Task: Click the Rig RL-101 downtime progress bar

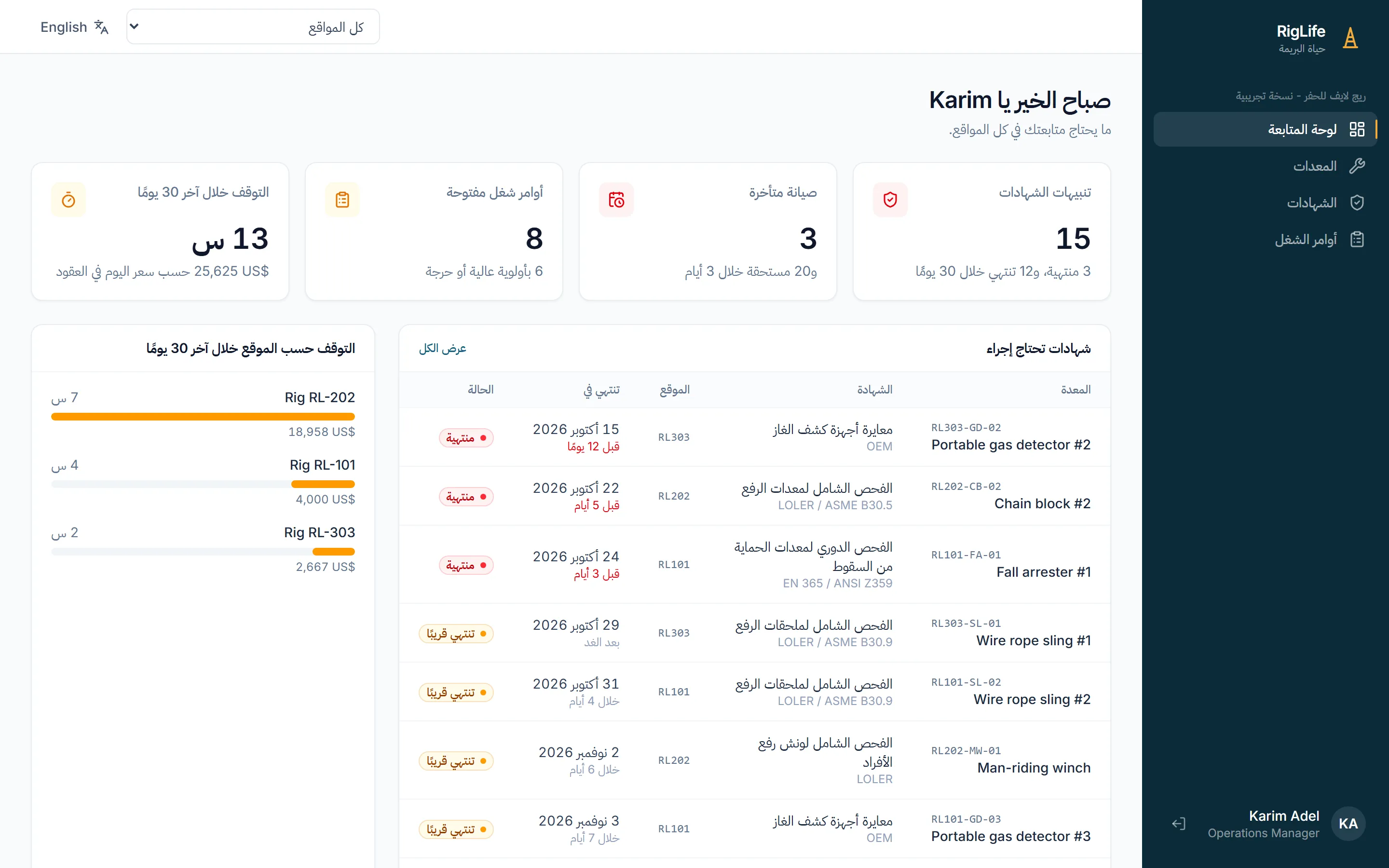Action: (203, 484)
